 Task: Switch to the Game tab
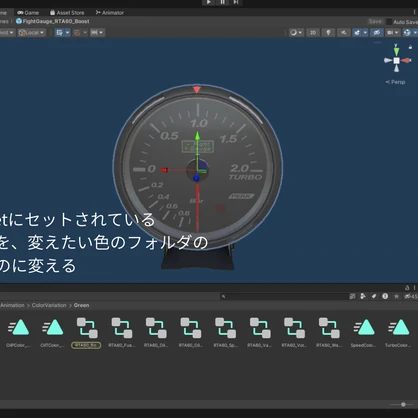(28, 13)
